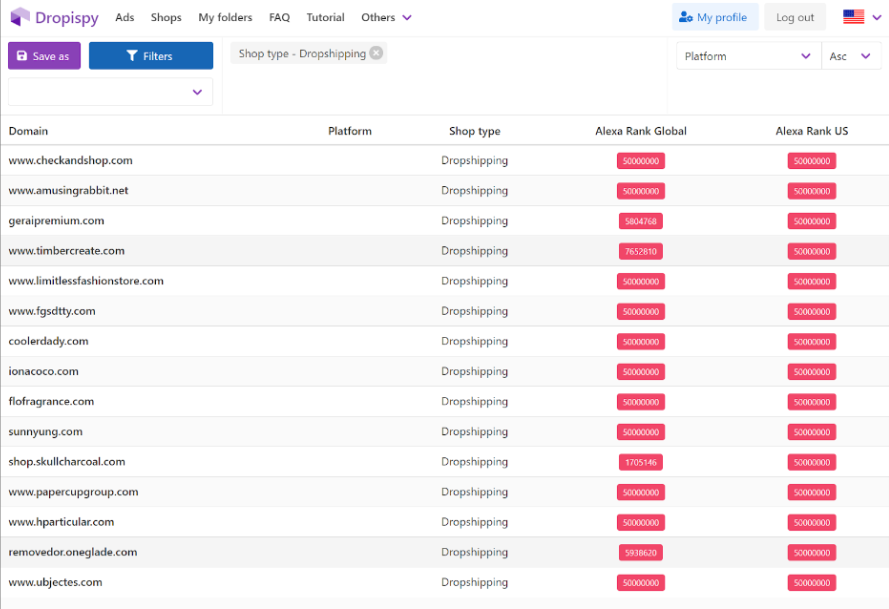Open My folders
This screenshot has width=889, height=609.
pos(225,18)
